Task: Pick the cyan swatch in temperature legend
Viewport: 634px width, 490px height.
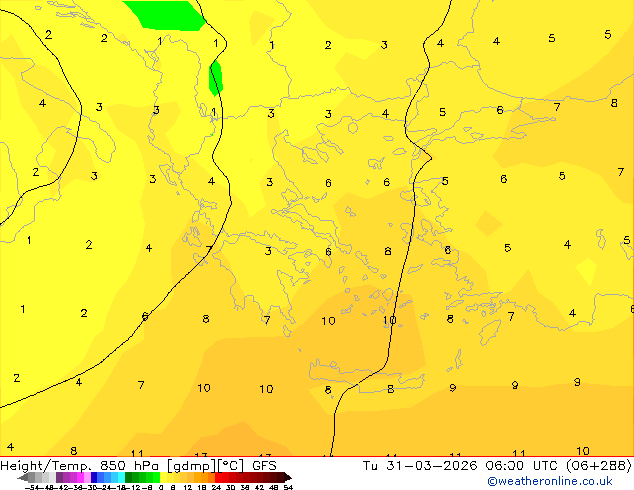Action: tap(122, 477)
